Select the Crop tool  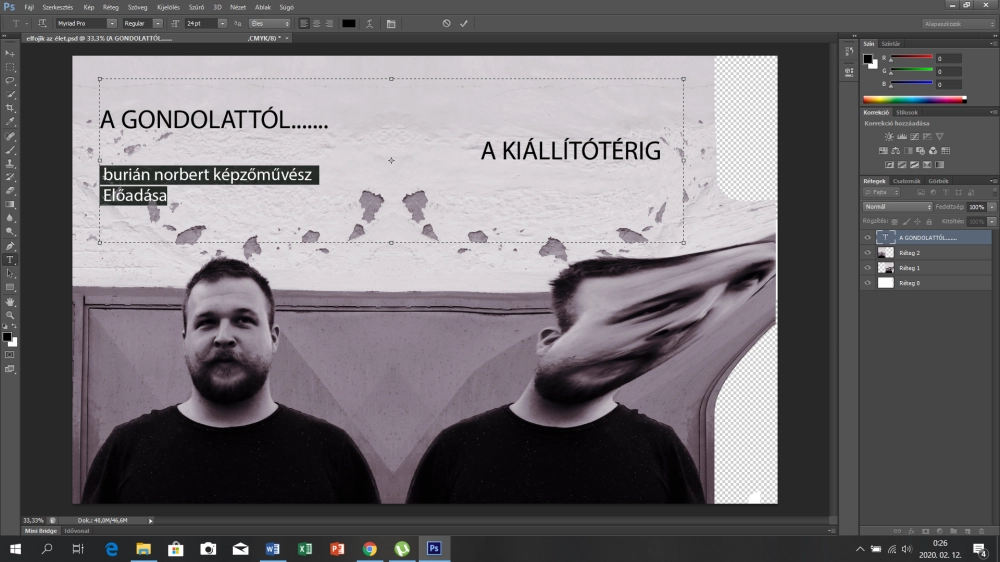point(10,107)
